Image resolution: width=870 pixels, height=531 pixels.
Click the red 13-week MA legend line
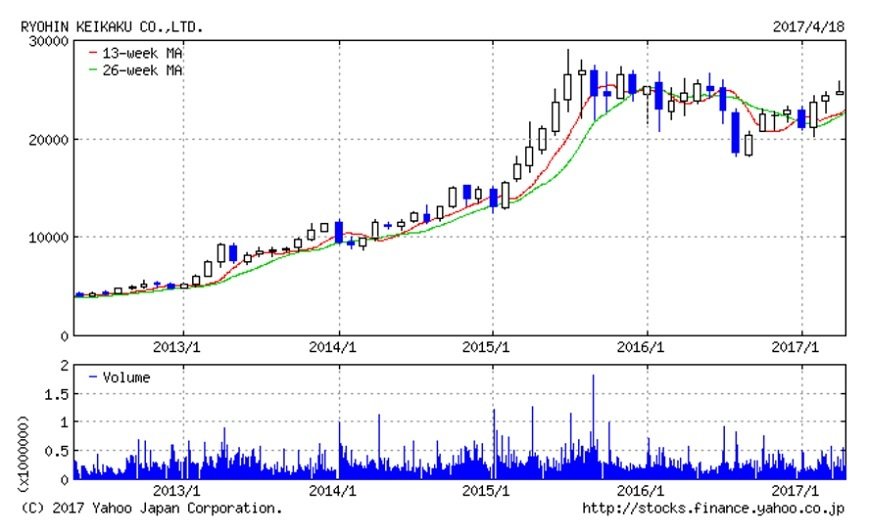(x=93, y=52)
